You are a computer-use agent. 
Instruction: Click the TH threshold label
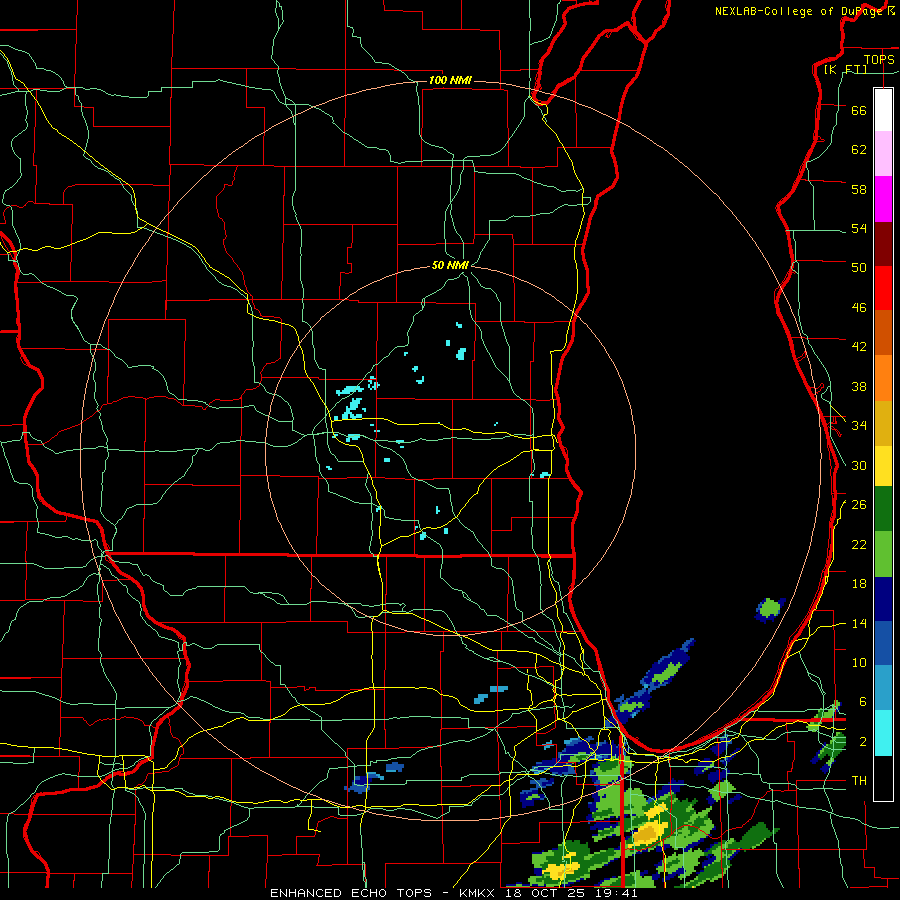[x=859, y=781]
